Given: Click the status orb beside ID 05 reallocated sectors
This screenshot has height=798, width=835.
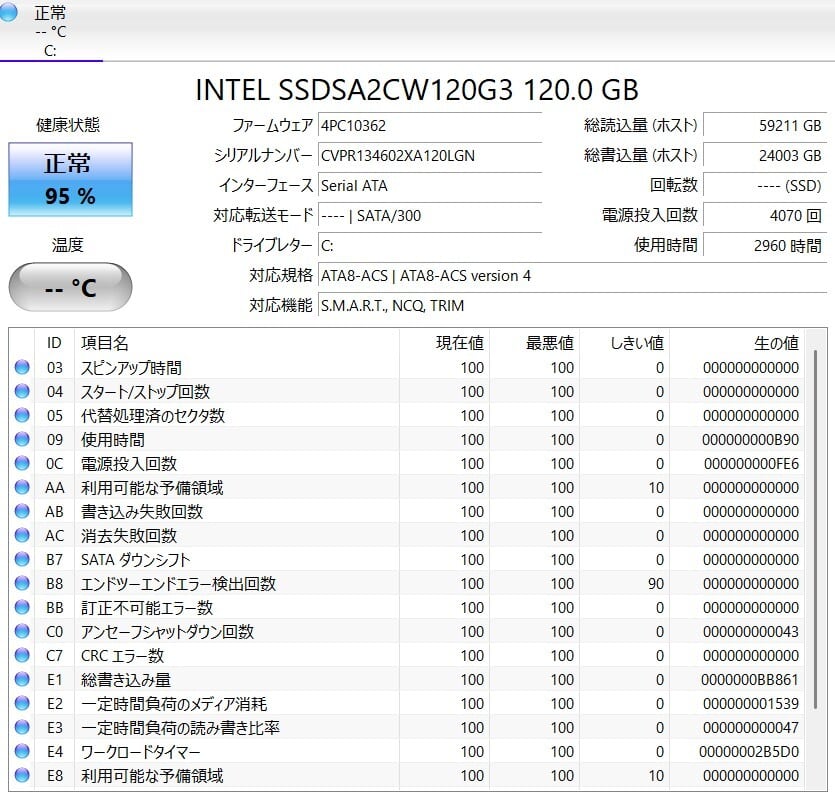Looking at the screenshot, I should (22, 416).
